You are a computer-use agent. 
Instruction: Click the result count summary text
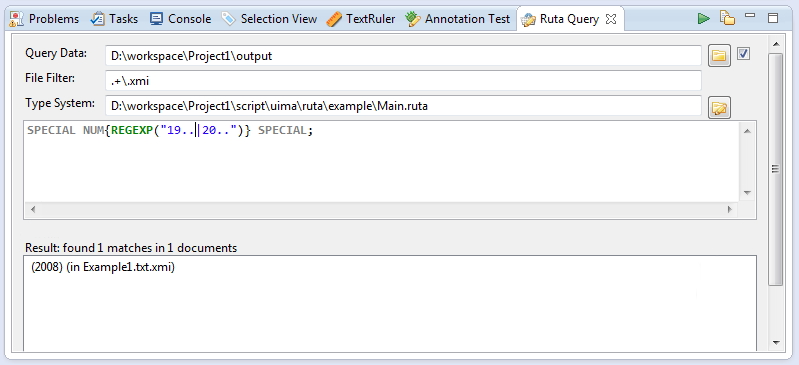coord(131,248)
